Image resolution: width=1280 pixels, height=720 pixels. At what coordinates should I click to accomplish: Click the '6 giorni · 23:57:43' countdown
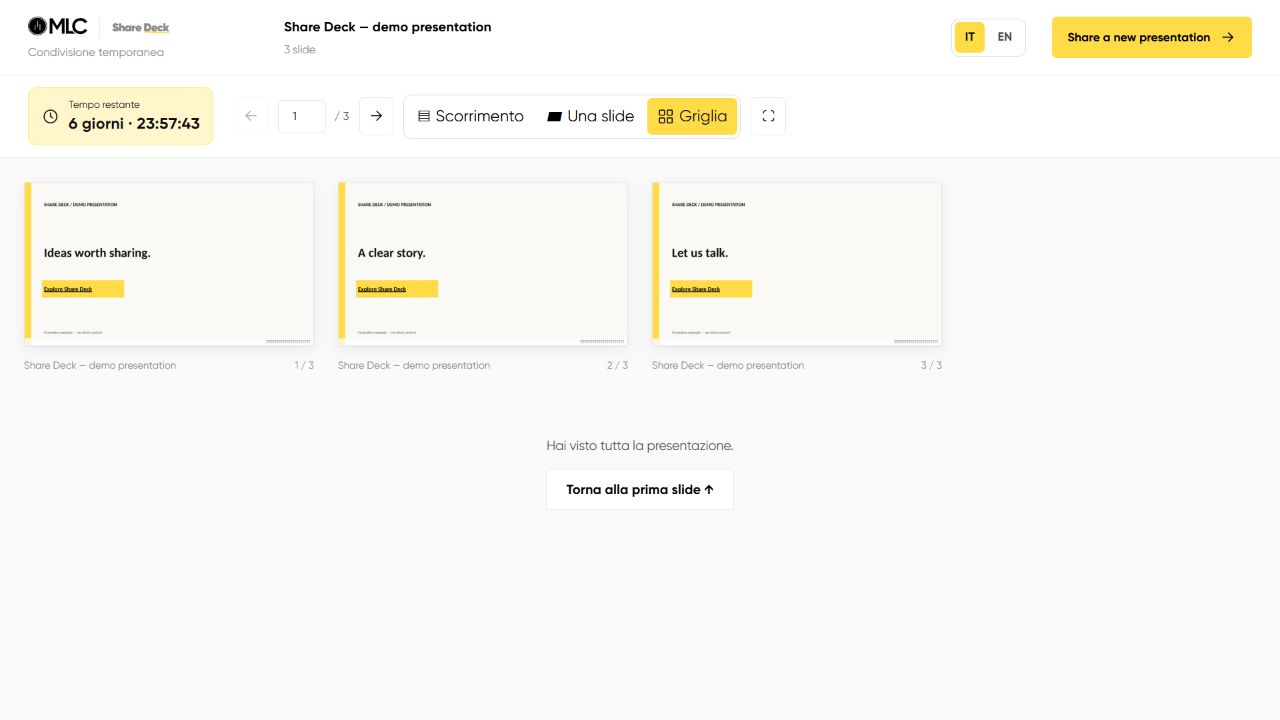tap(134, 124)
